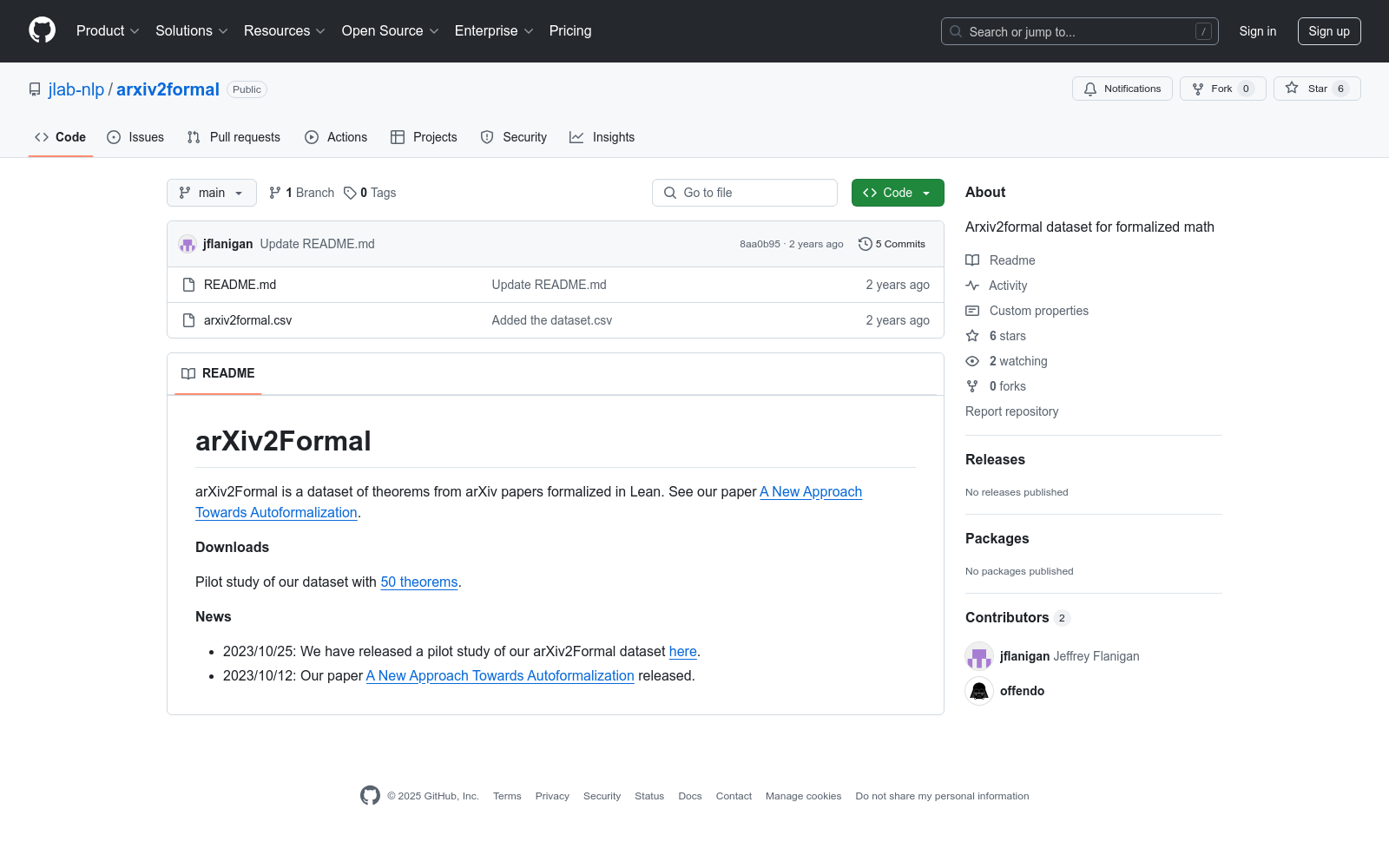Viewport: 1389px width, 868px height.
Task: Click the GitHub logo in the footer
Action: coord(370,796)
